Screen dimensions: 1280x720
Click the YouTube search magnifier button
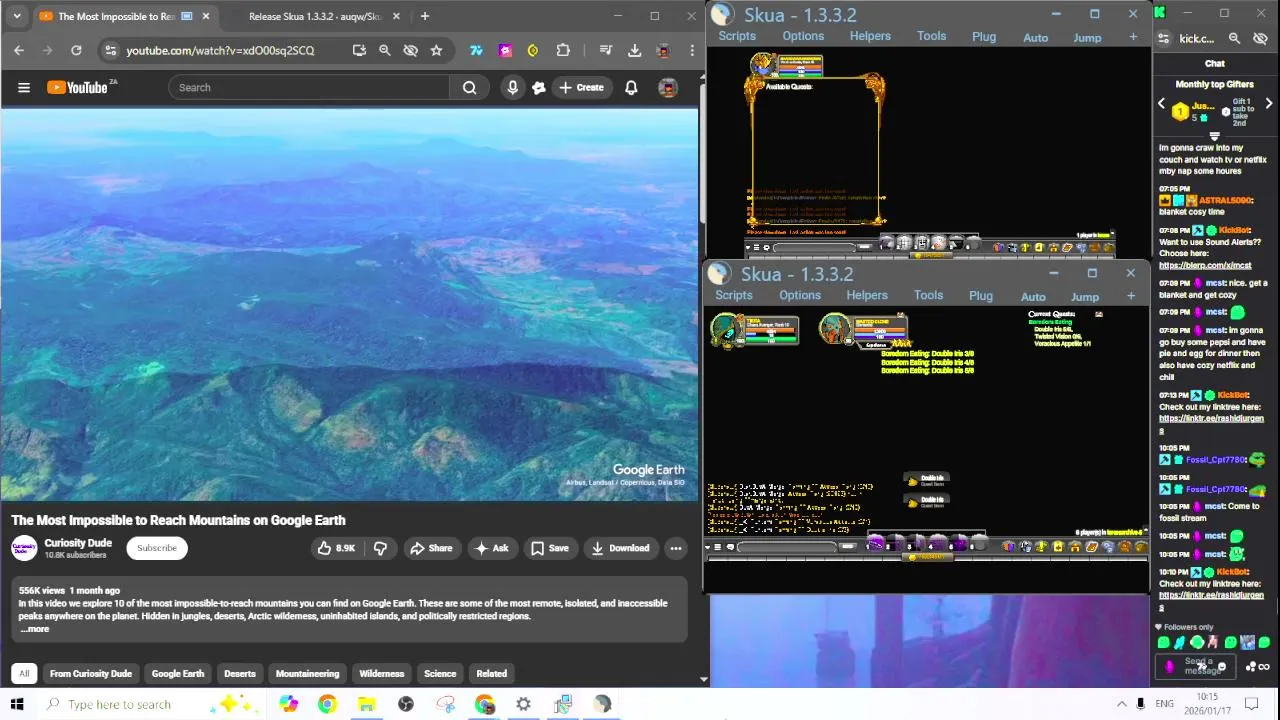[x=469, y=88]
